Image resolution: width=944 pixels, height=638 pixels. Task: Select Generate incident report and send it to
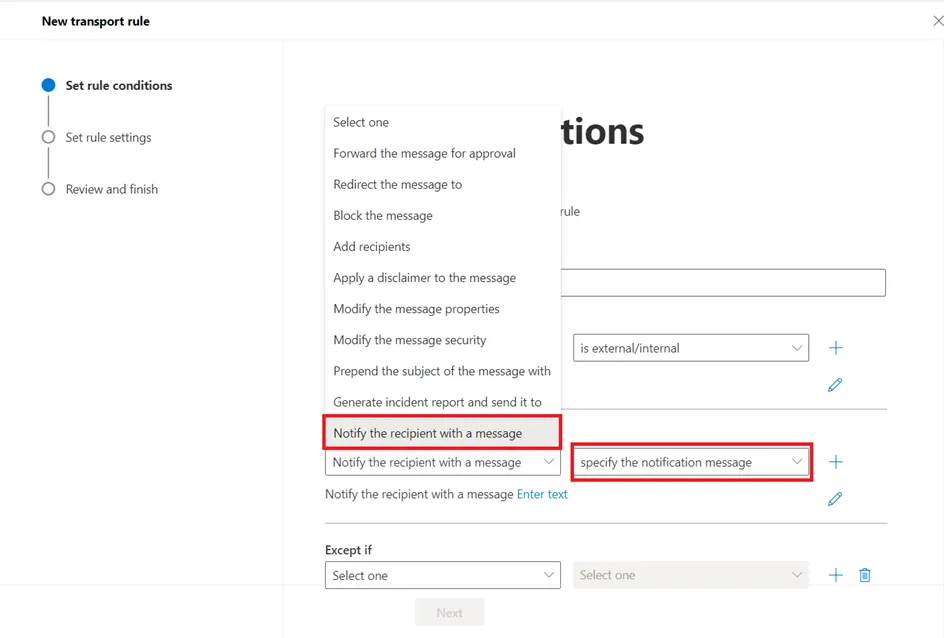click(x=437, y=402)
